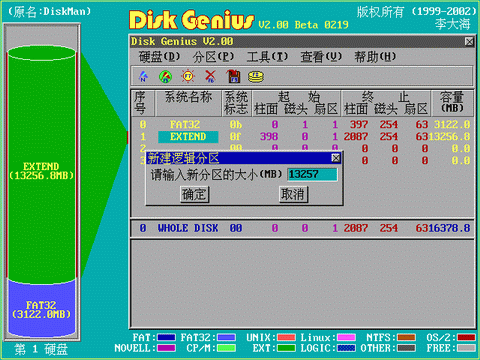Click the blue FAT32 region in disk cylinder

41,308
